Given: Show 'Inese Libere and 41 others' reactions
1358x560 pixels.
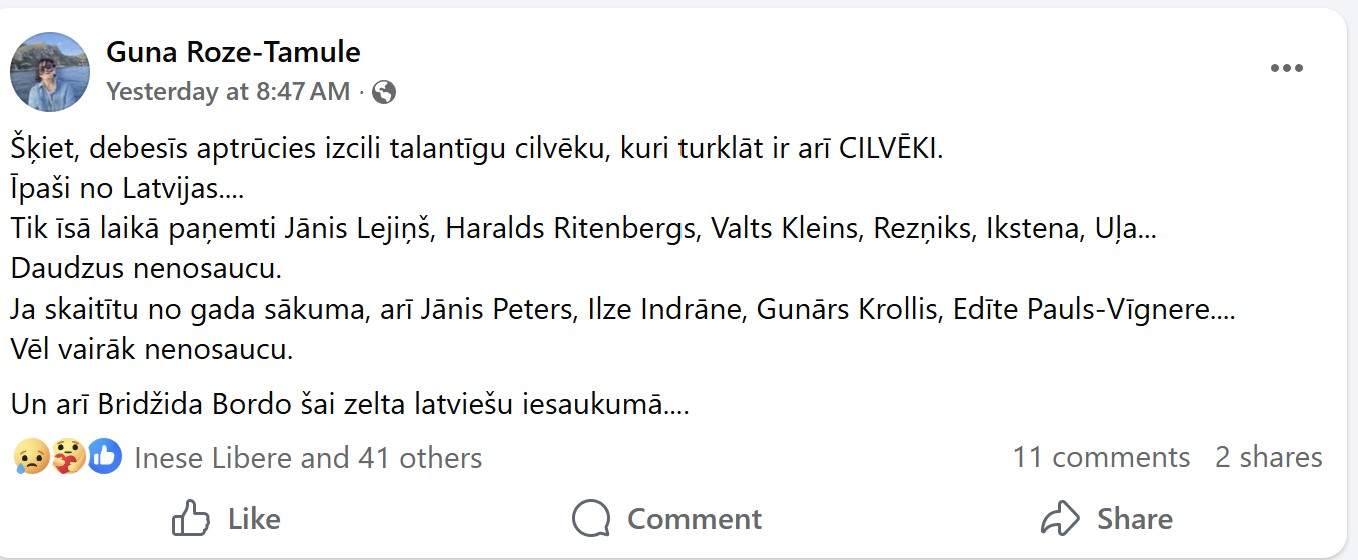Looking at the screenshot, I should [x=308, y=458].
